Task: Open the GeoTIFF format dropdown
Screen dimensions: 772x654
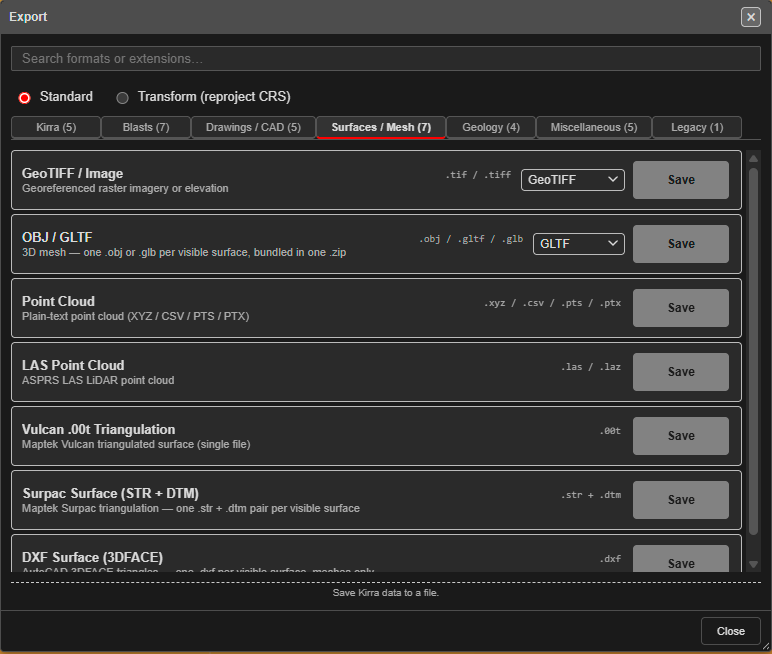Action: [x=573, y=180]
